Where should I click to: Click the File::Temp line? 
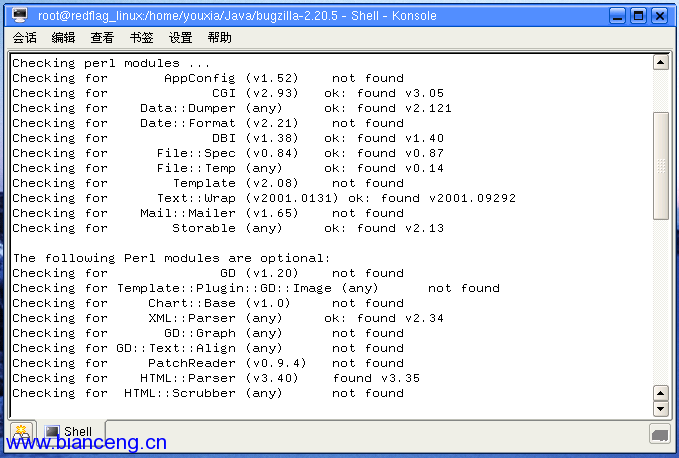[x=228, y=168]
